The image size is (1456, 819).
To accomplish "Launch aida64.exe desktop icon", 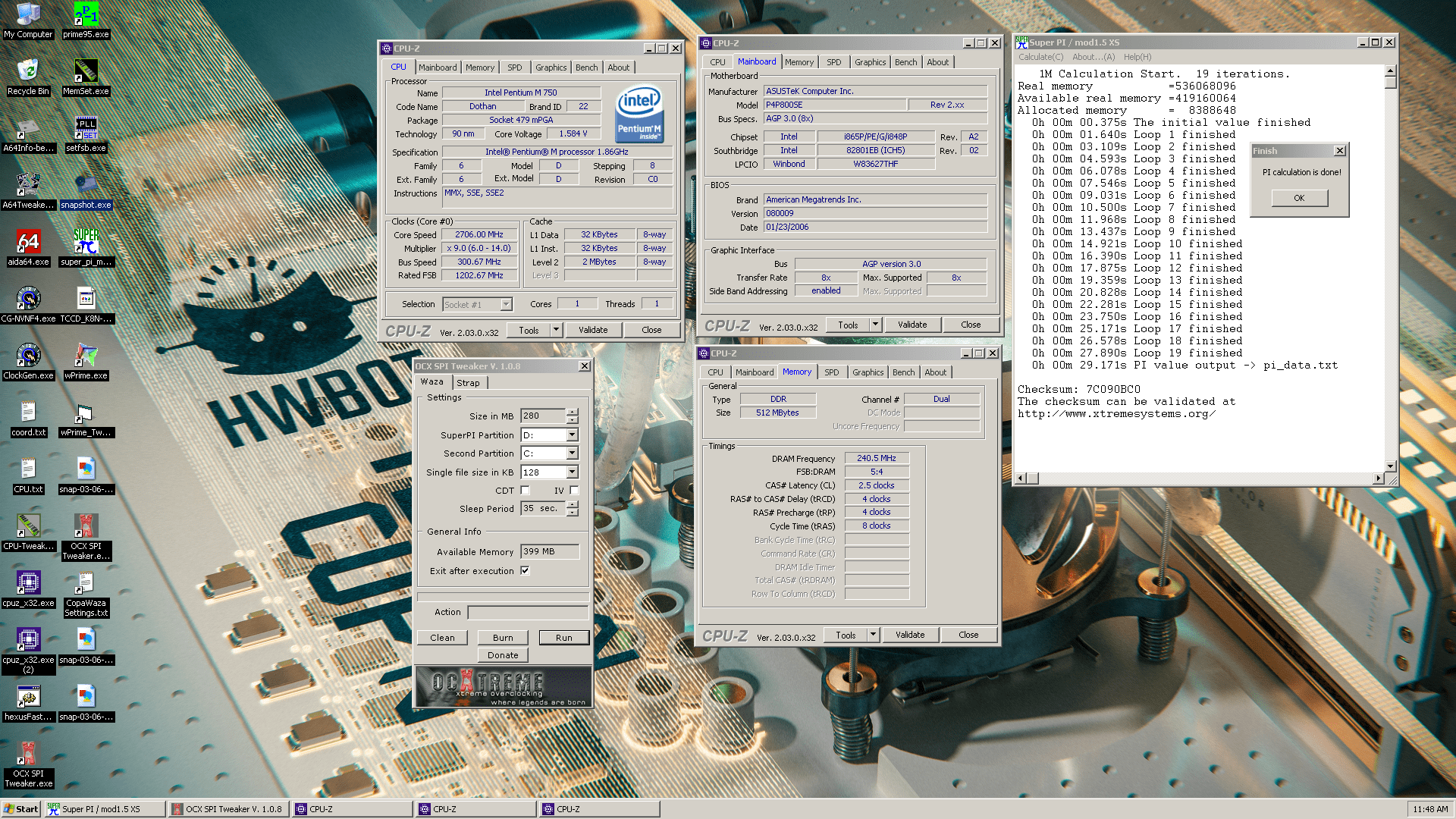I will click(28, 248).
